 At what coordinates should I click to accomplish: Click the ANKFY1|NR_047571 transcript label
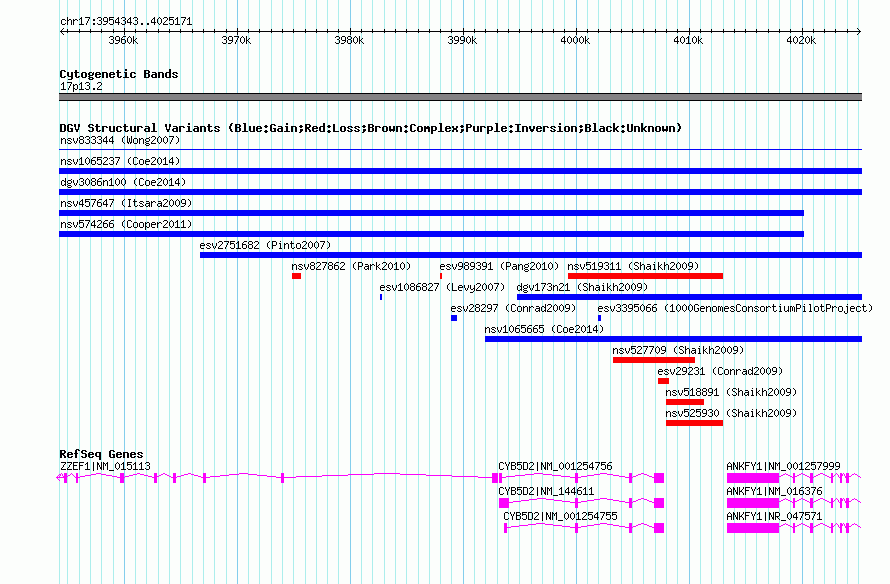[774, 516]
